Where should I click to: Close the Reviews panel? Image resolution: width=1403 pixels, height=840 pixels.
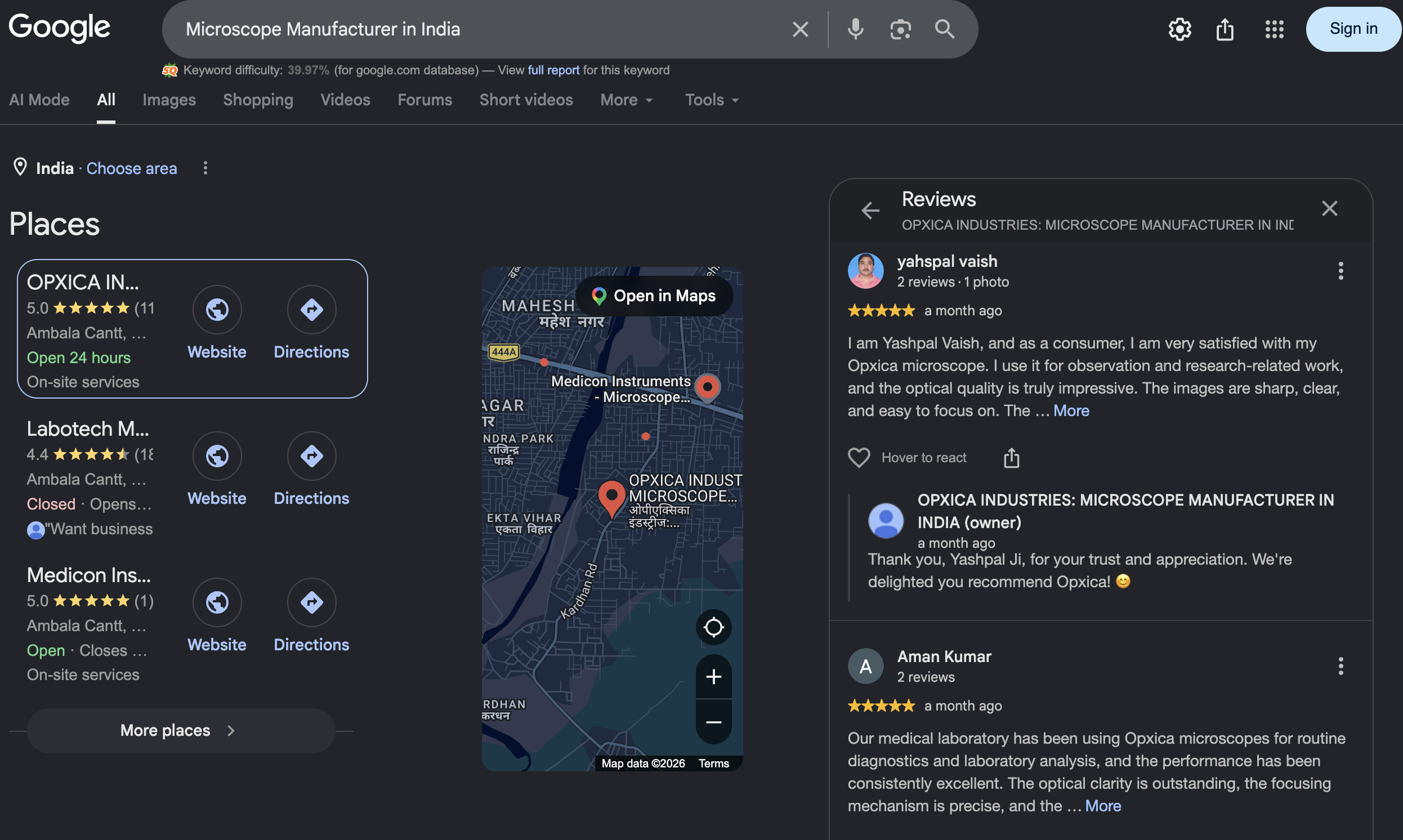(x=1329, y=208)
